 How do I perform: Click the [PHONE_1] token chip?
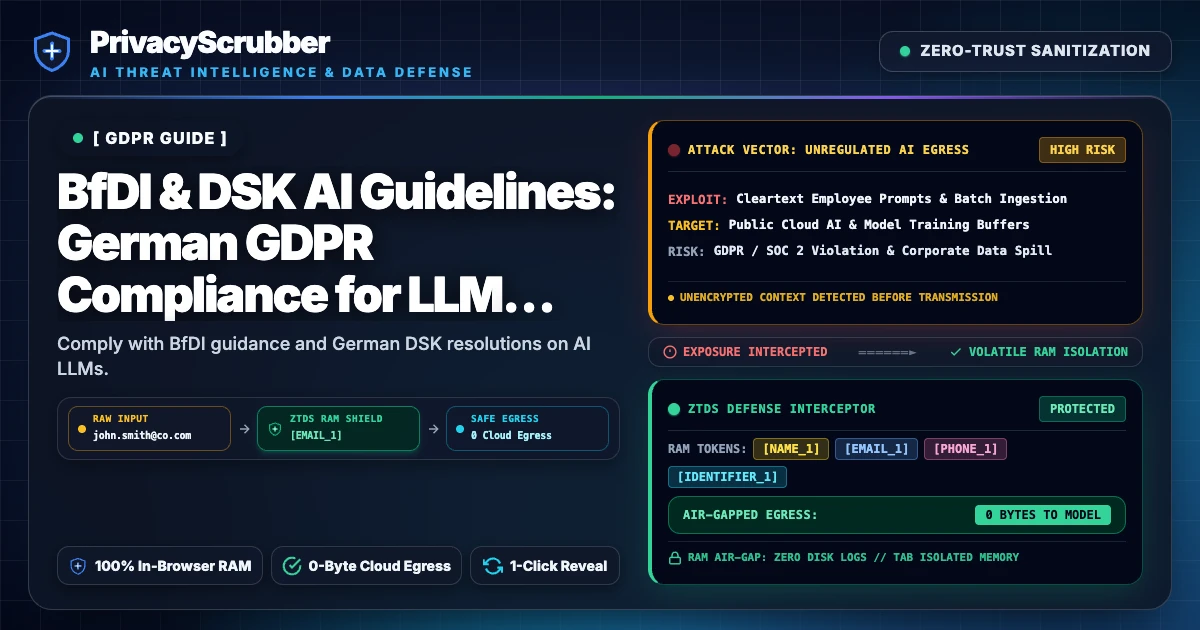[965, 449]
